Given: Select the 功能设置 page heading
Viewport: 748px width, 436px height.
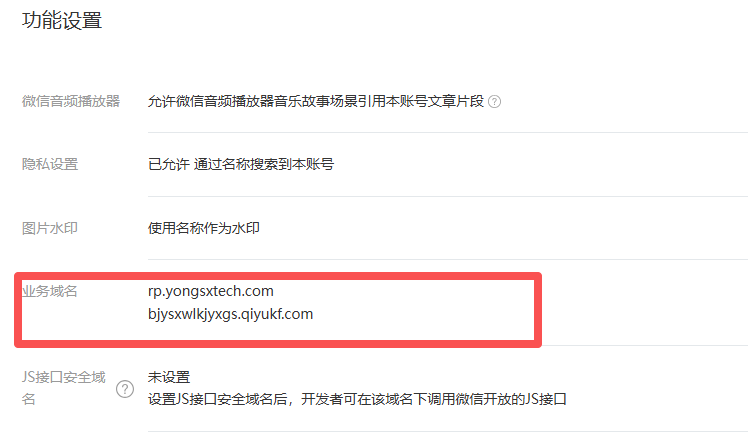Looking at the screenshot, I should (62, 21).
